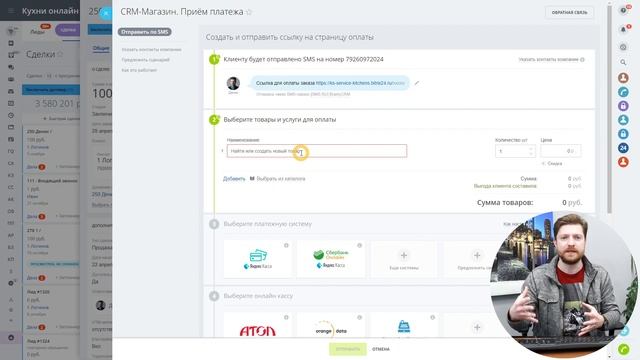
Task: Close the payment slider with the round X
Action: click(x=106, y=13)
